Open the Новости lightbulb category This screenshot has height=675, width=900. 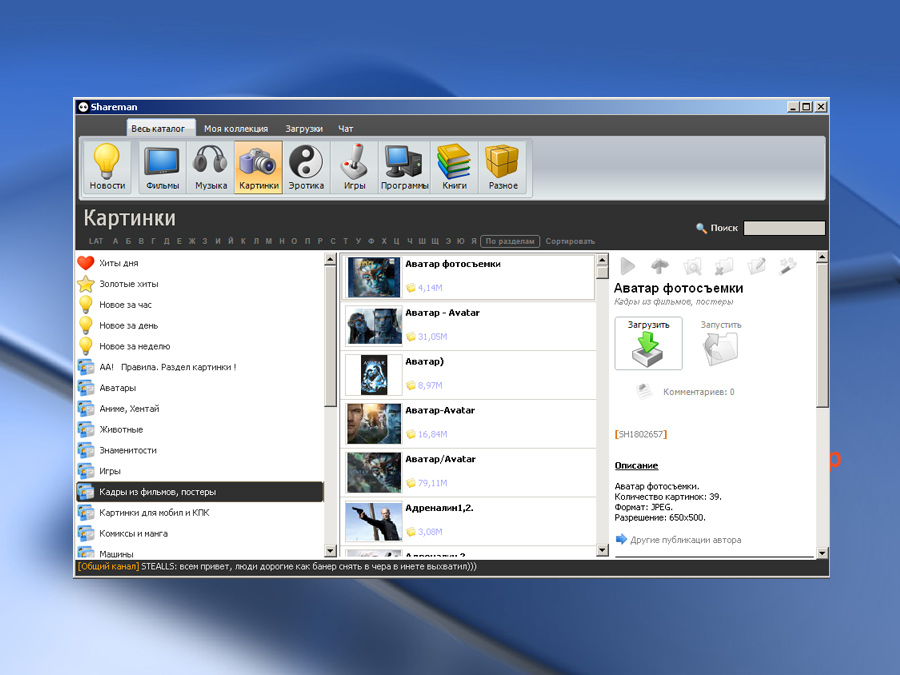click(x=107, y=168)
